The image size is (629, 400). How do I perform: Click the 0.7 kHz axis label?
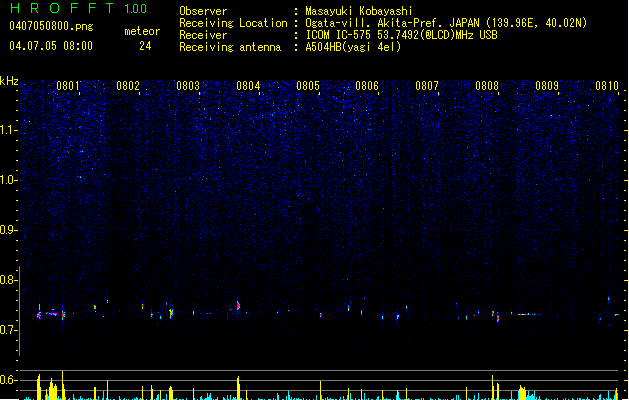(9, 330)
